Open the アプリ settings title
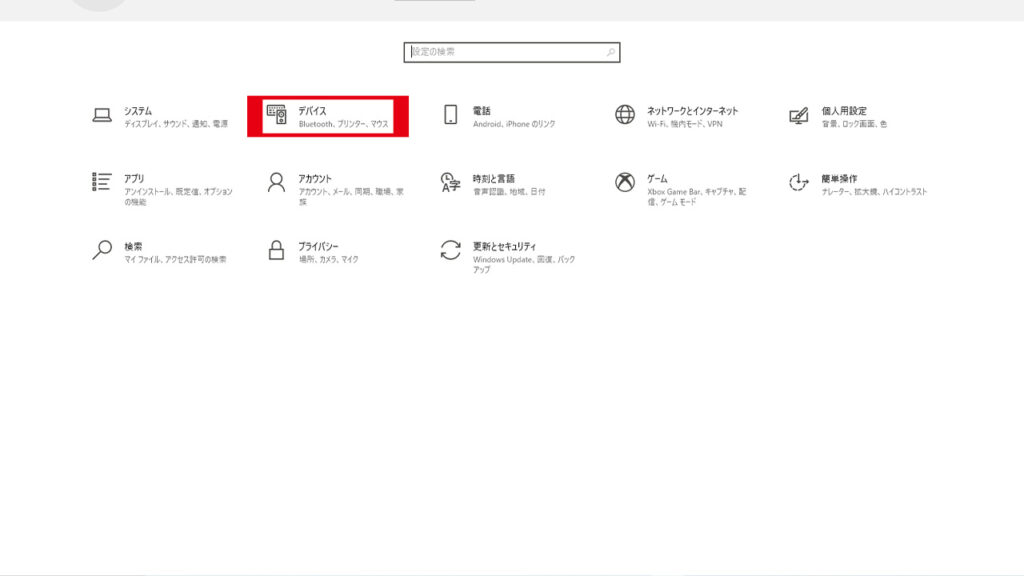This screenshot has width=1024, height=576. (x=134, y=178)
